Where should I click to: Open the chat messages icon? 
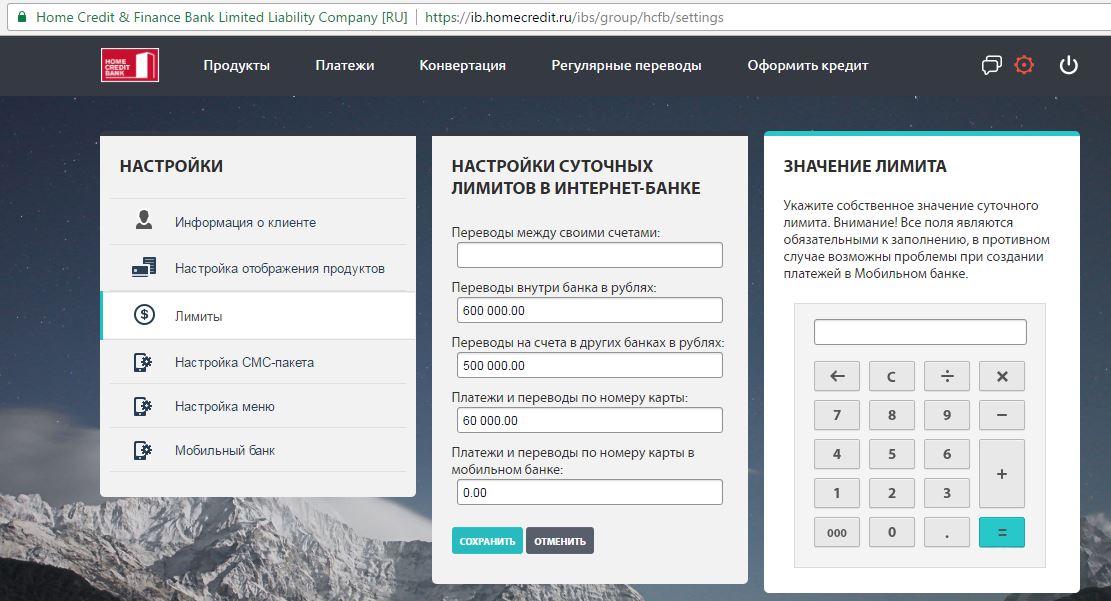(991, 66)
